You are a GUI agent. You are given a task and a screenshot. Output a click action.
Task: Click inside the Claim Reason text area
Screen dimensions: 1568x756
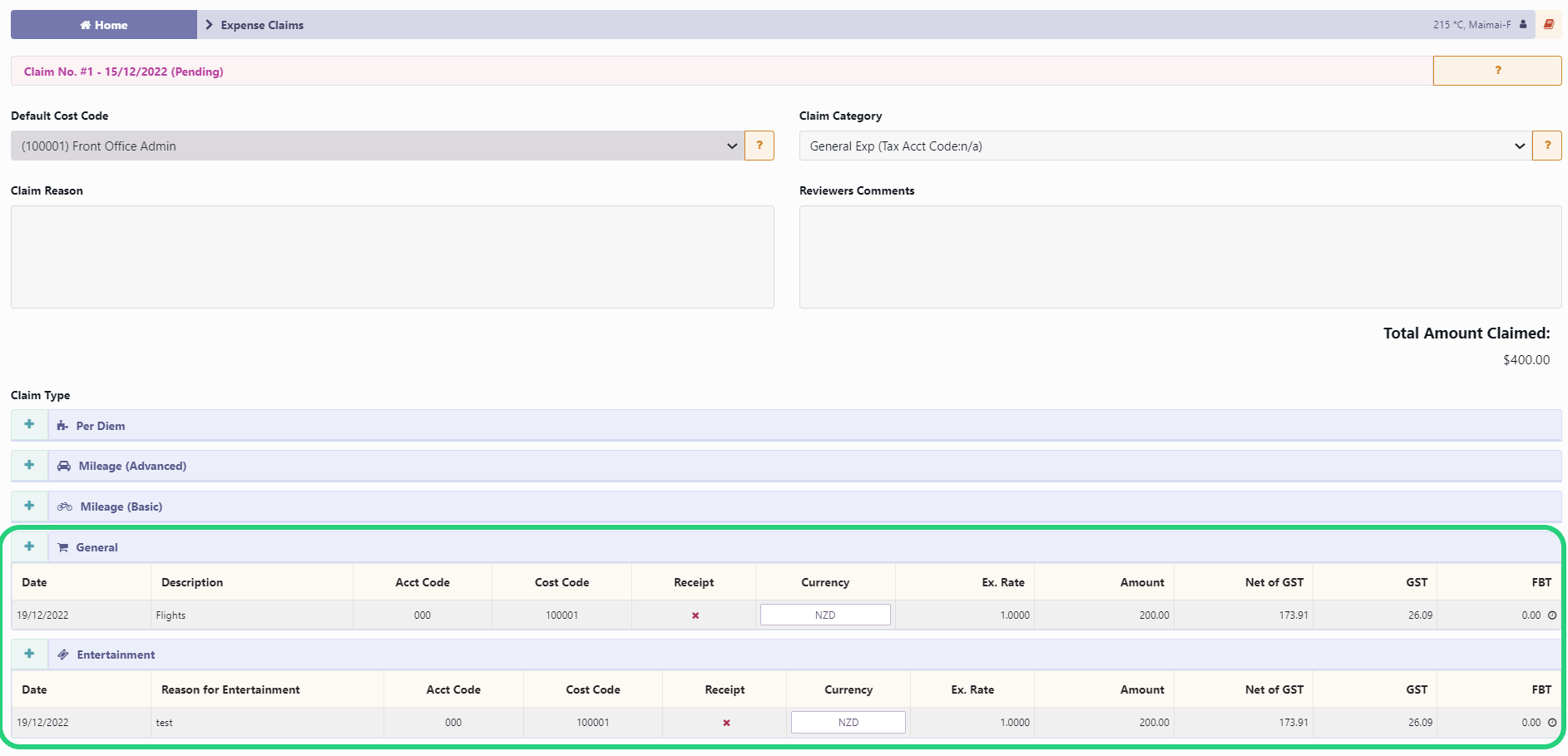click(391, 256)
